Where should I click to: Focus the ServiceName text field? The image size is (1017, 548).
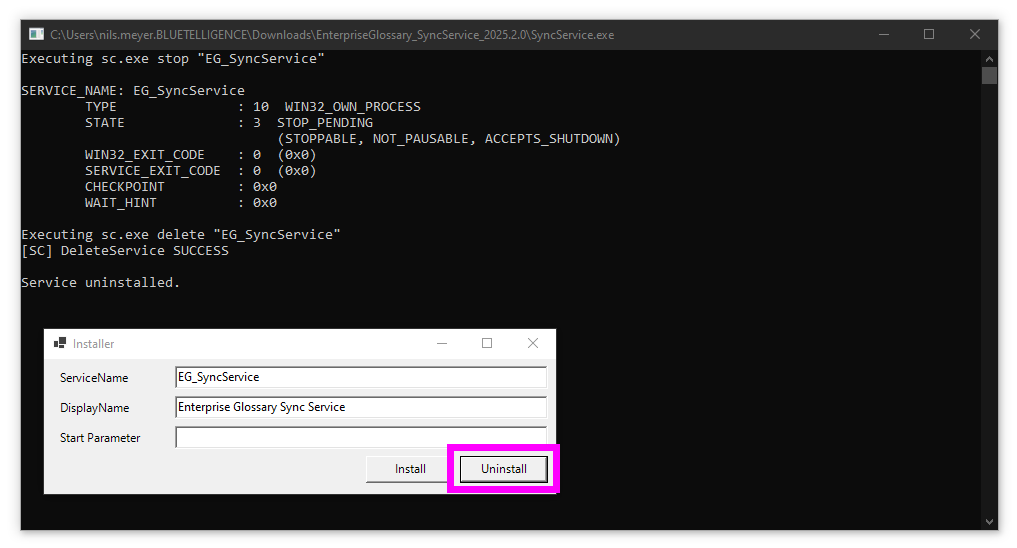pos(360,377)
